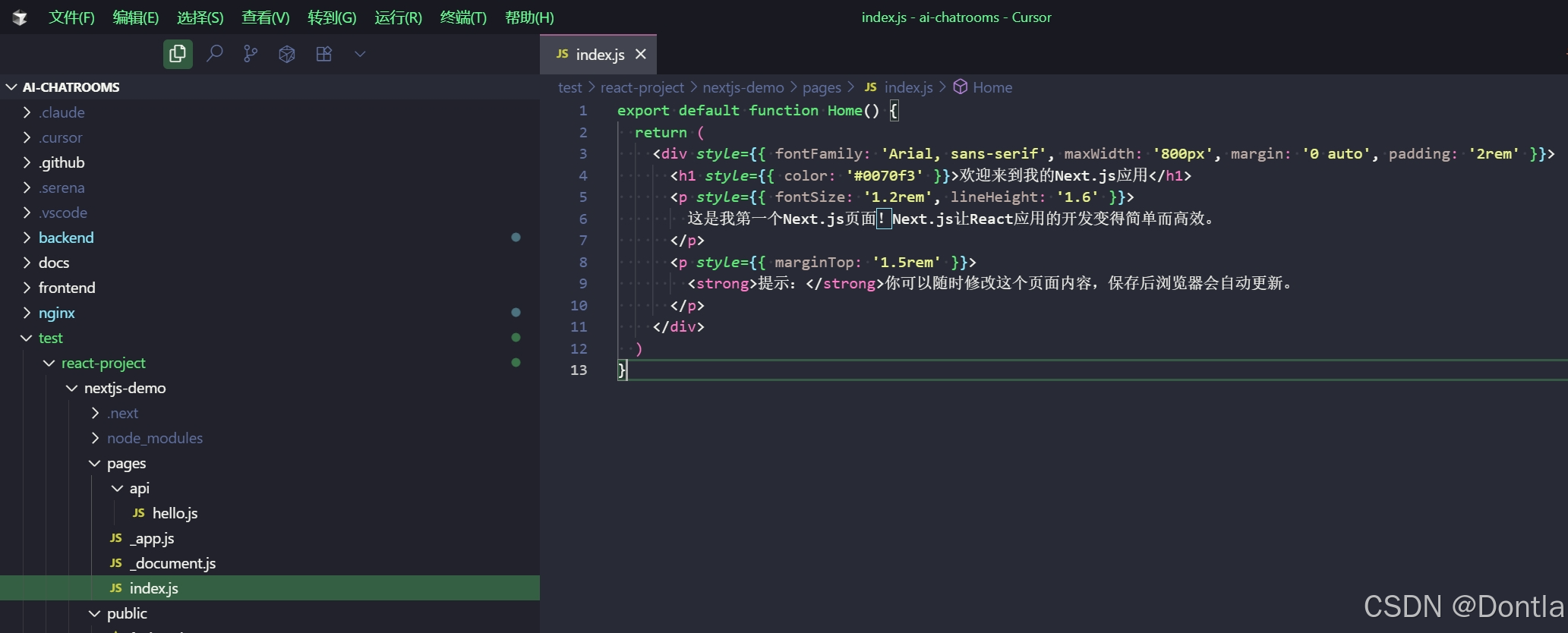The width and height of the screenshot is (1568, 633).
Task: Click line number 13 in gutter
Action: 579,370
